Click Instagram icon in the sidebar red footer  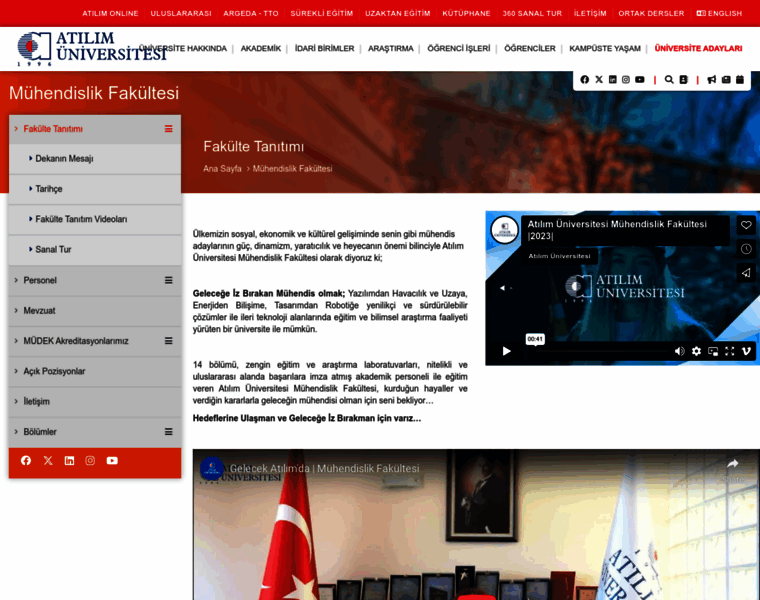tap(90, 460)
